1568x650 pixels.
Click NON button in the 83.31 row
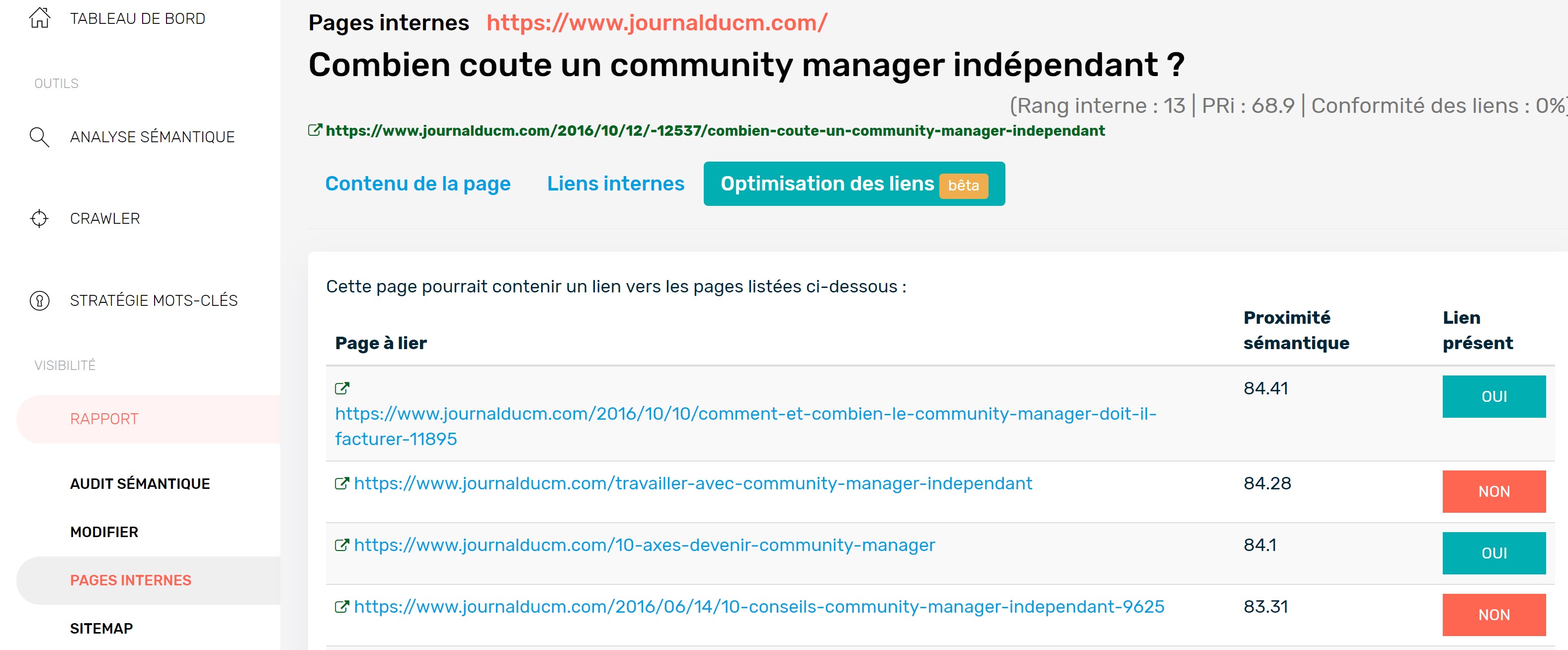coord(1494,615)
